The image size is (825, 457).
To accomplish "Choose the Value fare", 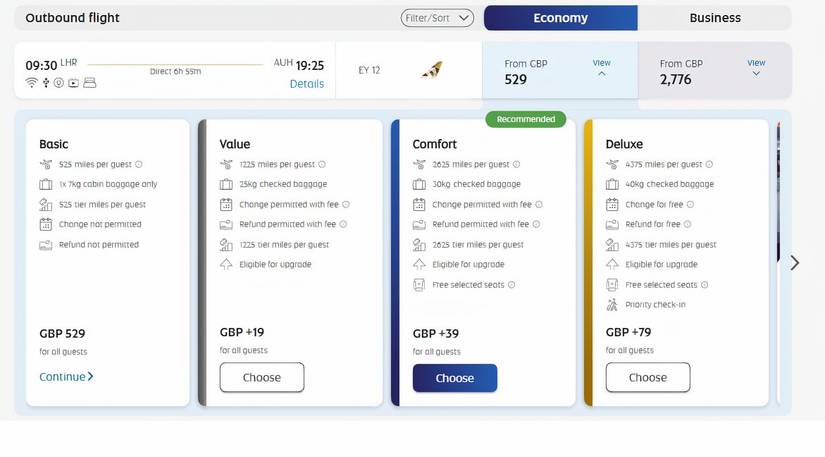I will click(x=262, y=378).
